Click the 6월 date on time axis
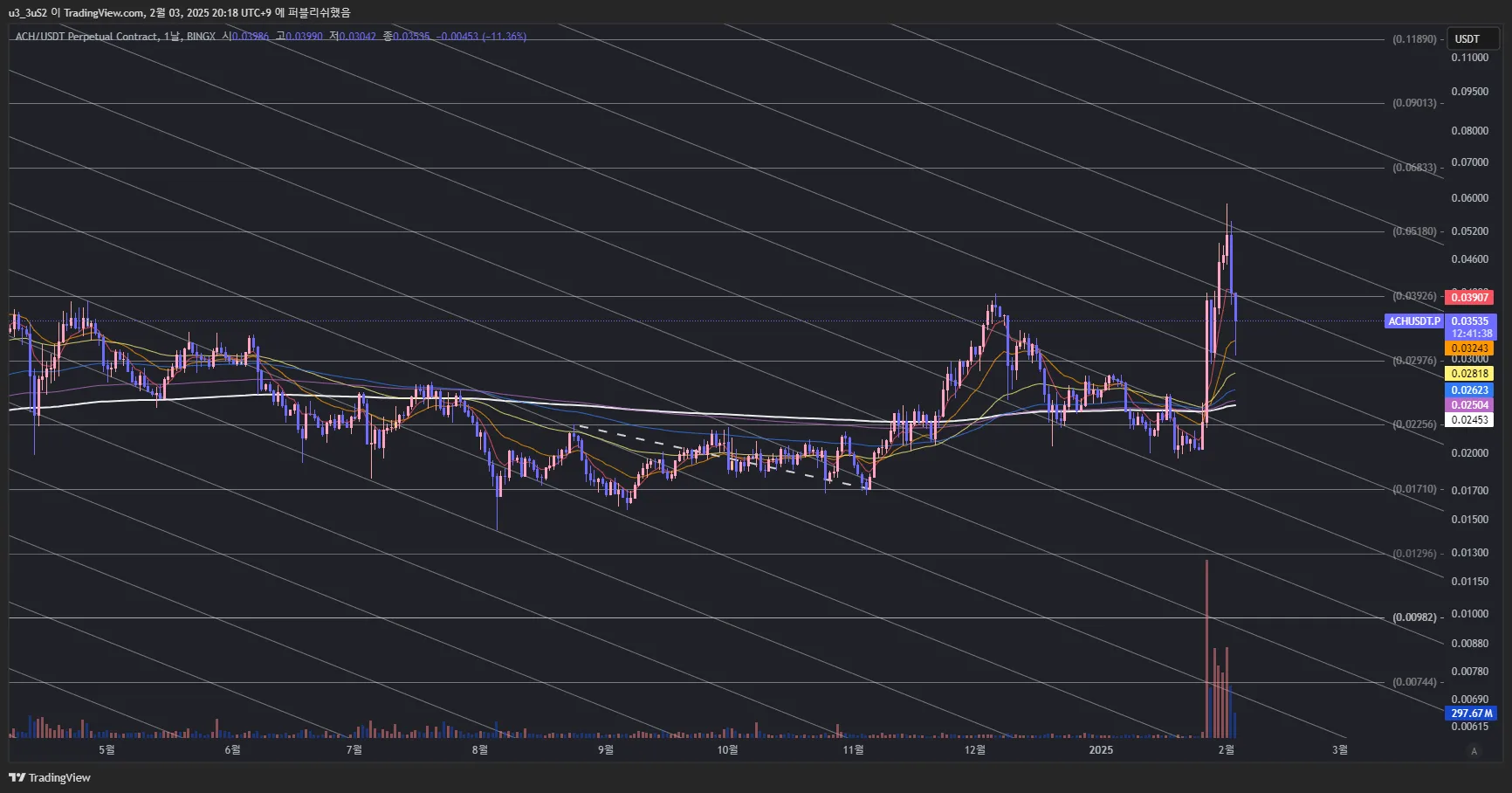The height and width of the screenshot is (793, 1512). pos(232,750)
